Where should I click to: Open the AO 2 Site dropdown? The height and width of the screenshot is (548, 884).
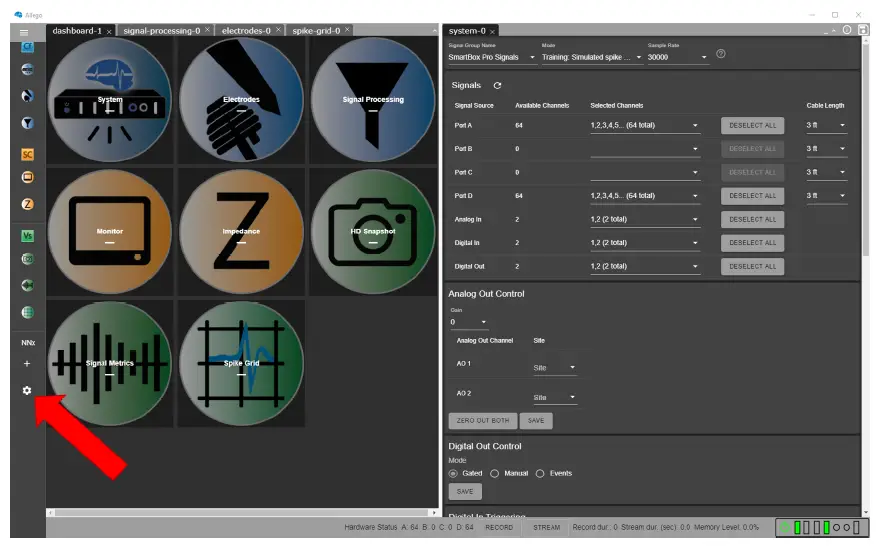(554, 398)
